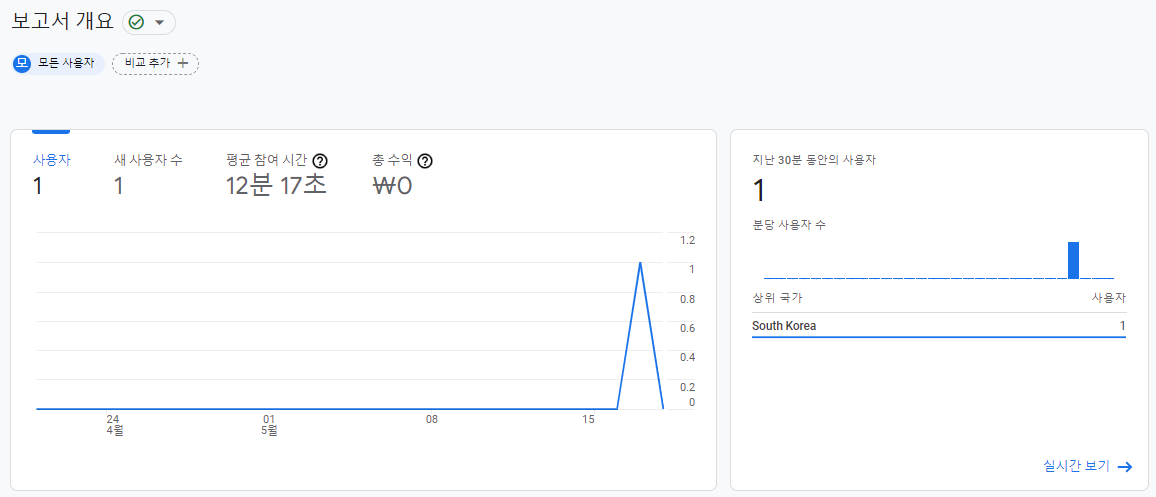Open the 실시간 보기 link
Viewport: 1156px width, 497px height.
tap(1076, 466)
